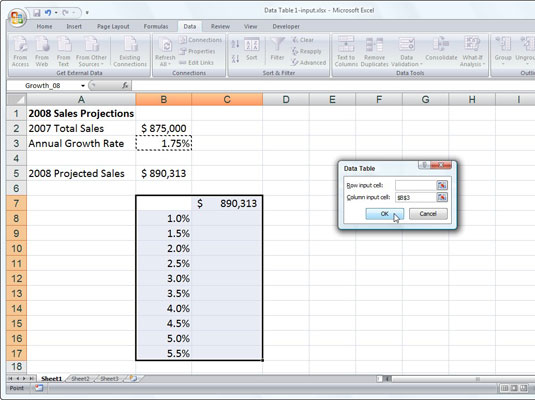Click Refresh All button
Image resolution: width=535 pixels, height=400 pixels.
pyautogui.click(x=165, y=52)
